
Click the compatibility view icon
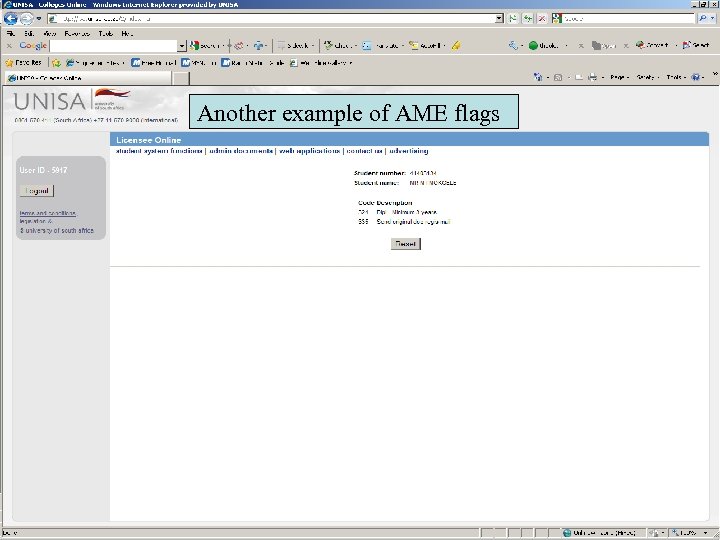(512, 18)
